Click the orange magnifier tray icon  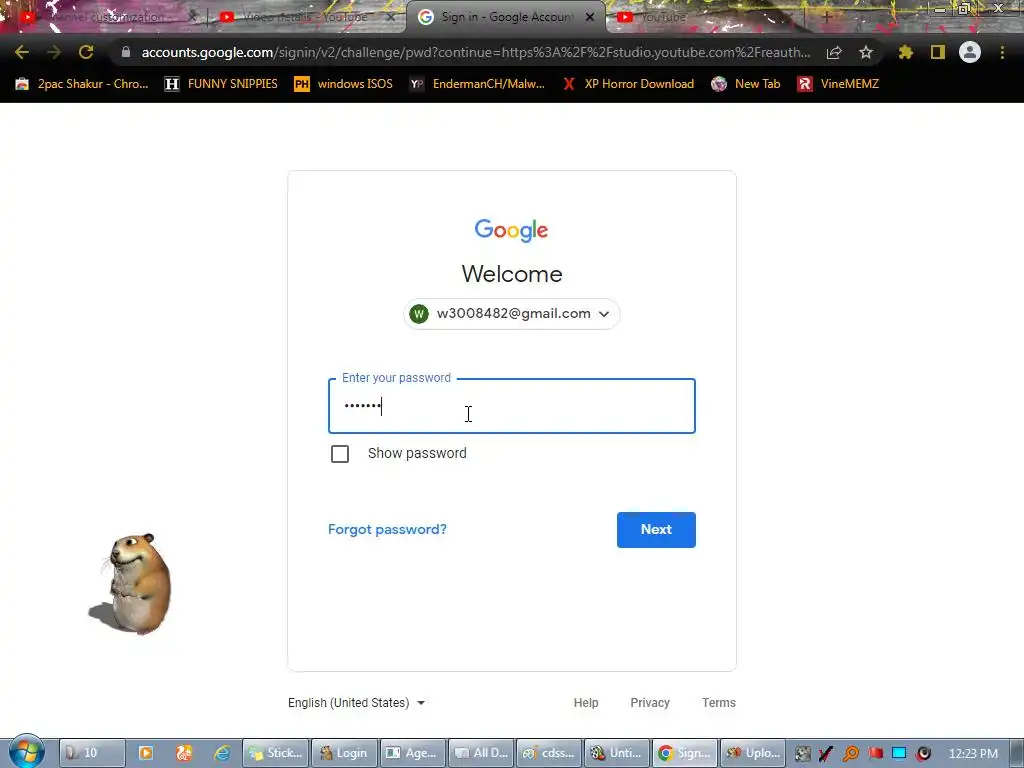point(851,754)
